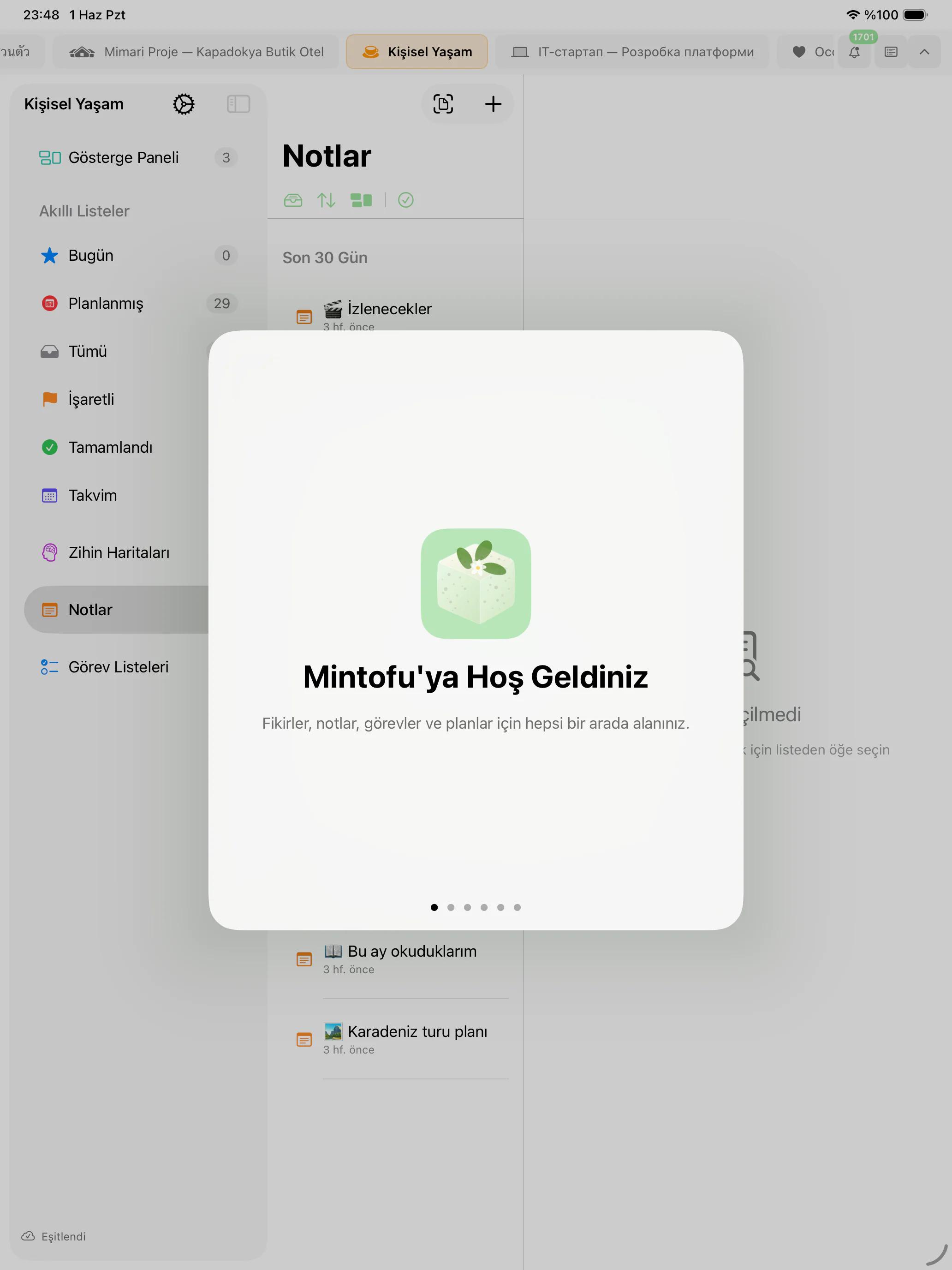The height and width of the screenshot is (1270, 952).
Task: Open the heart icon tab
Action: pos(806,52)
